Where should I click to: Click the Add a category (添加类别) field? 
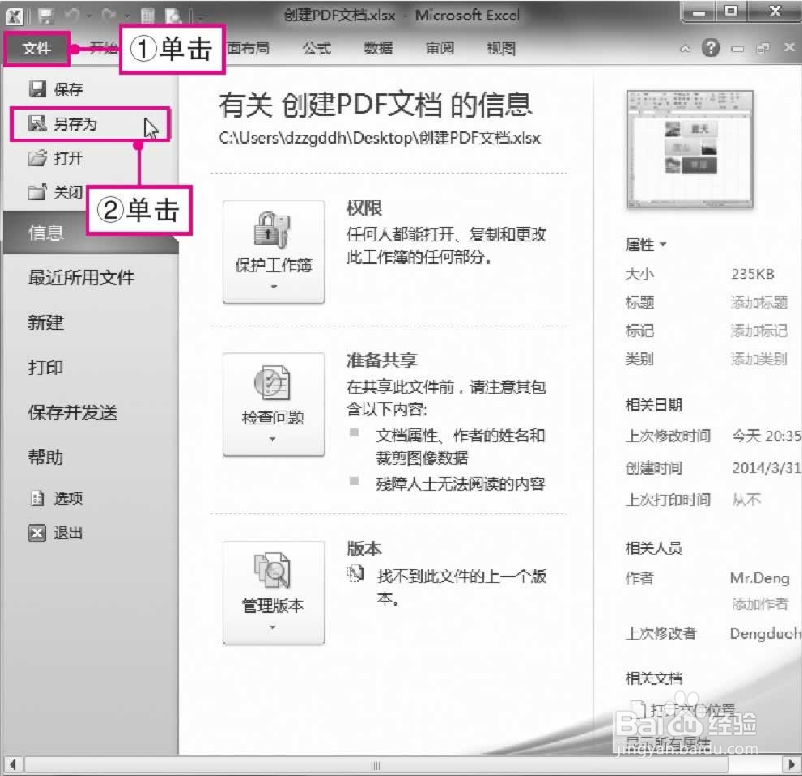pyautogui.click(x=759, y=359)
